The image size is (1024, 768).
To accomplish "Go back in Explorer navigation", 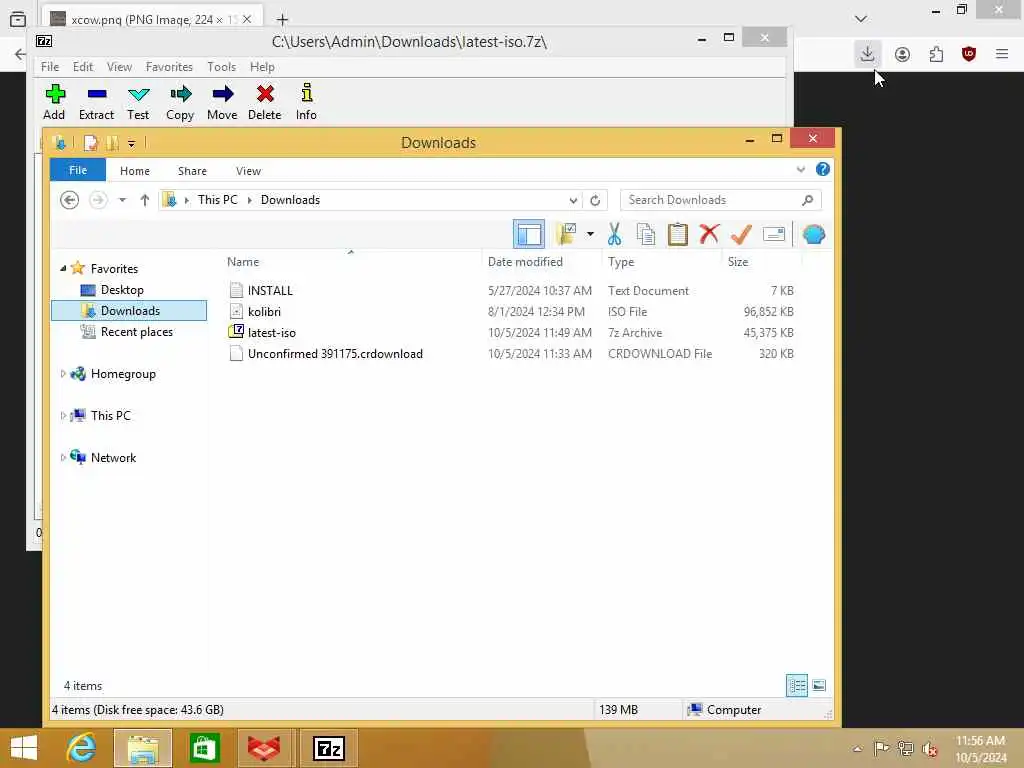I will point(69,200).
